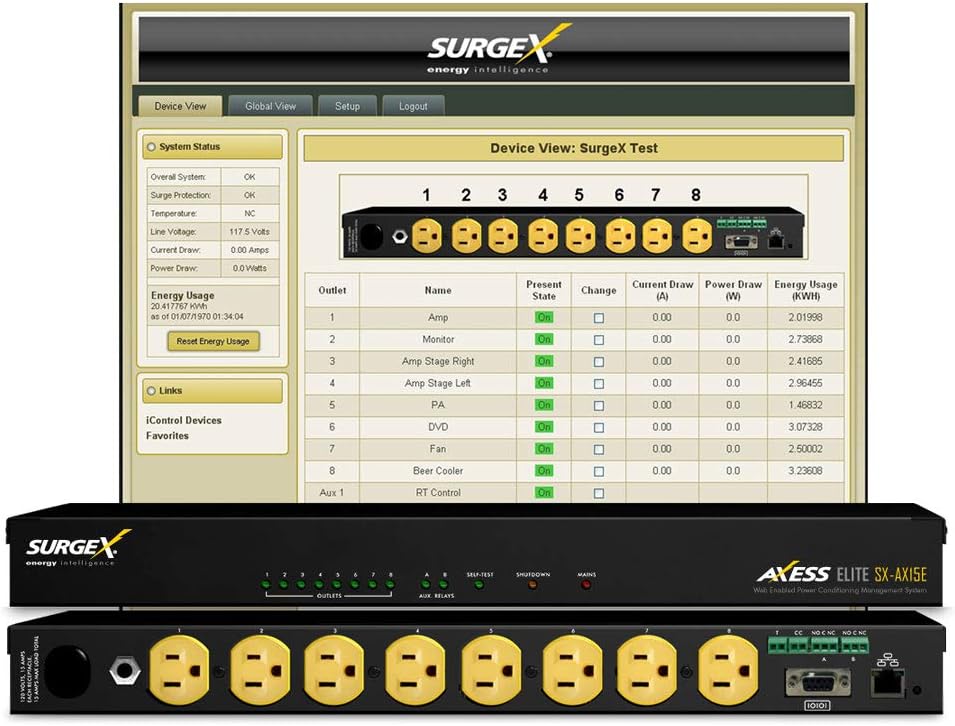
Task: Click the Power Draw (W) column header
Action: (x=733, y=290)
